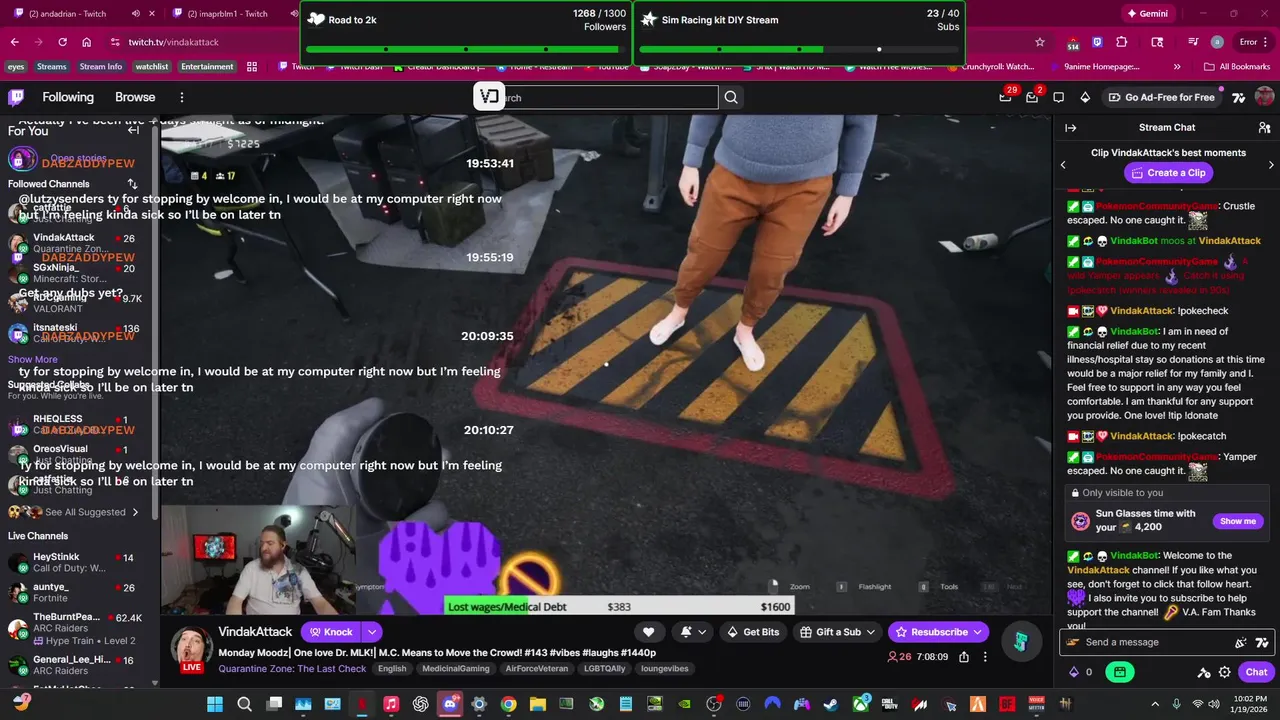1280x720 pixels.
Task: Open Steam from the taskbar
Action: pos(831,704)
